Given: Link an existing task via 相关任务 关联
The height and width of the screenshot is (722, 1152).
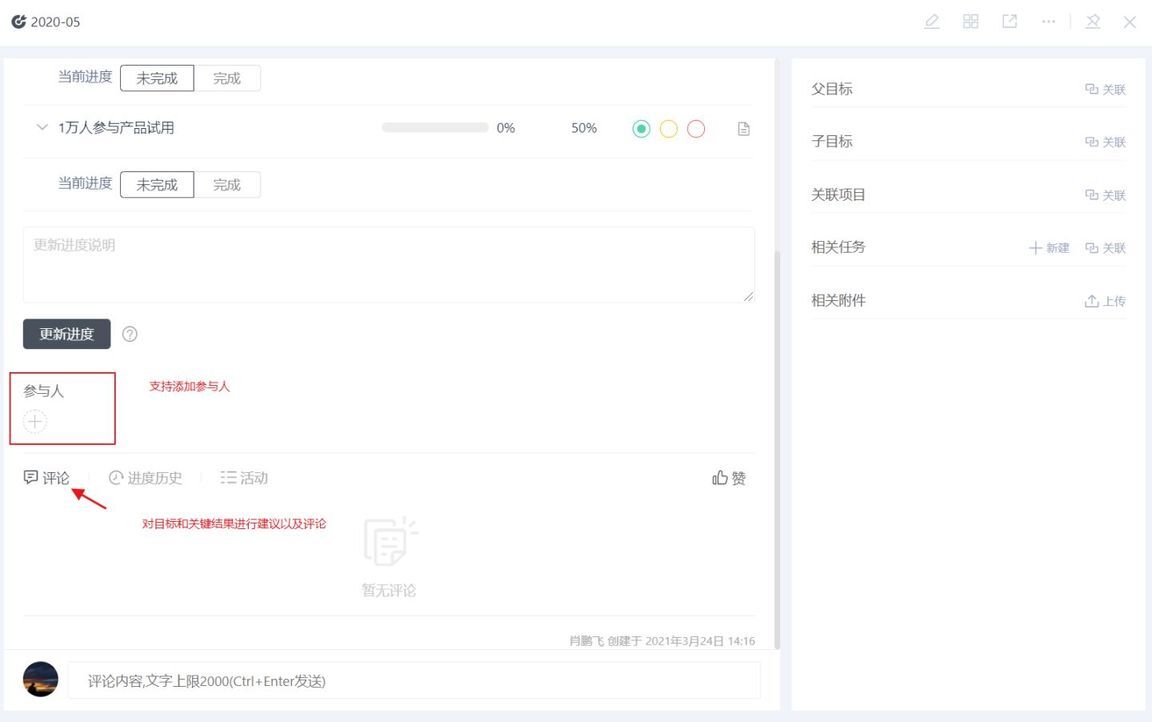Looking at the screenshot, I should (1106, 248).
